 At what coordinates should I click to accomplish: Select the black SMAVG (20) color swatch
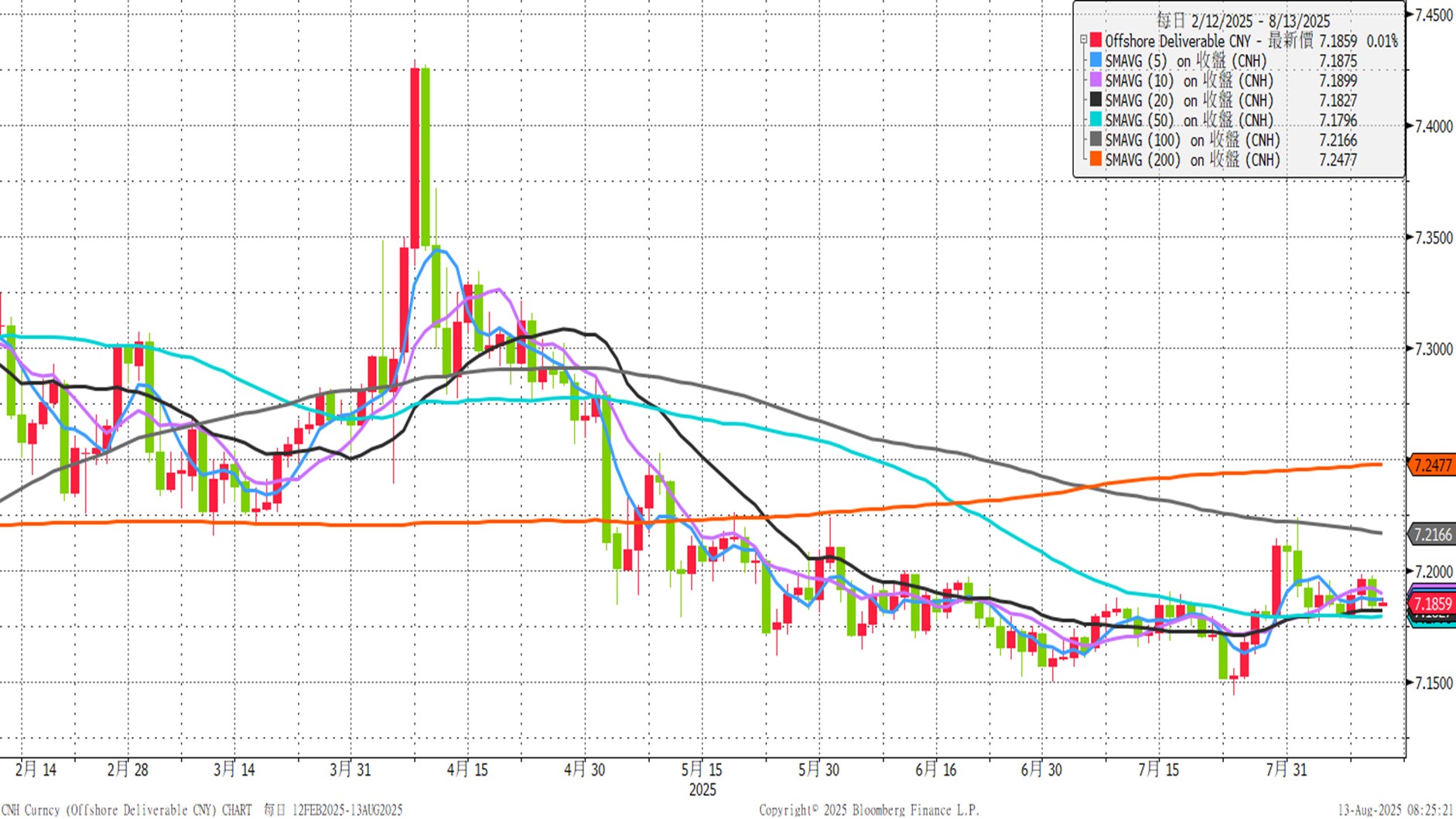pos(1095,100)
